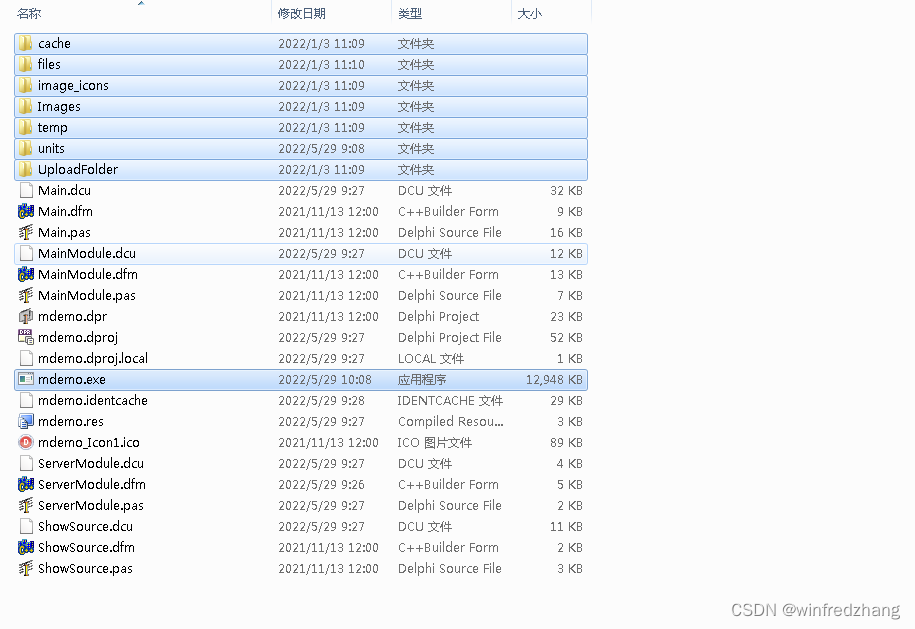Select the file name files
The height and width of the screenshot is (629, 915).
[x=49, y=64]
